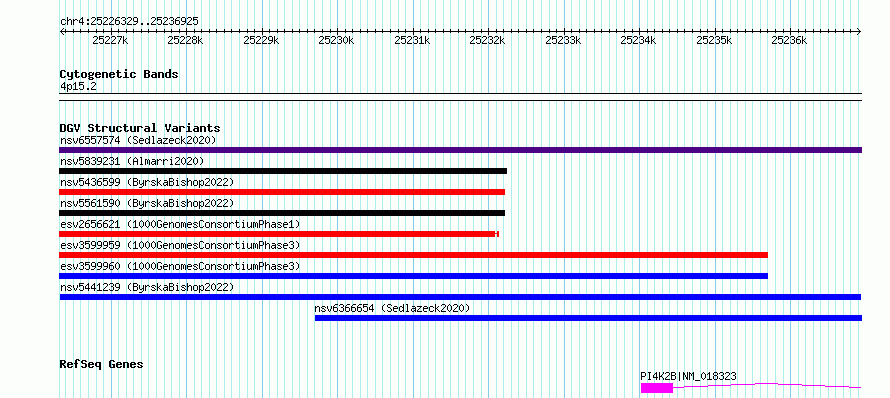The width and height of the screenshot is (890, 398).
Task: Click the 25228k ruler tick label
Action: tap(186, 40)
